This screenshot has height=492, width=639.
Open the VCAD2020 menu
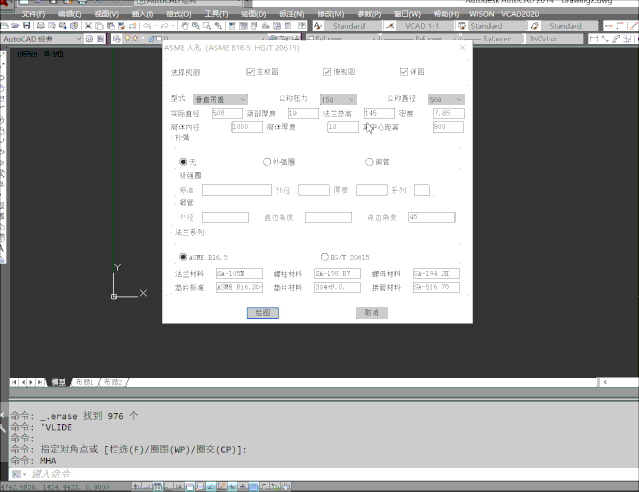point(520,14)
